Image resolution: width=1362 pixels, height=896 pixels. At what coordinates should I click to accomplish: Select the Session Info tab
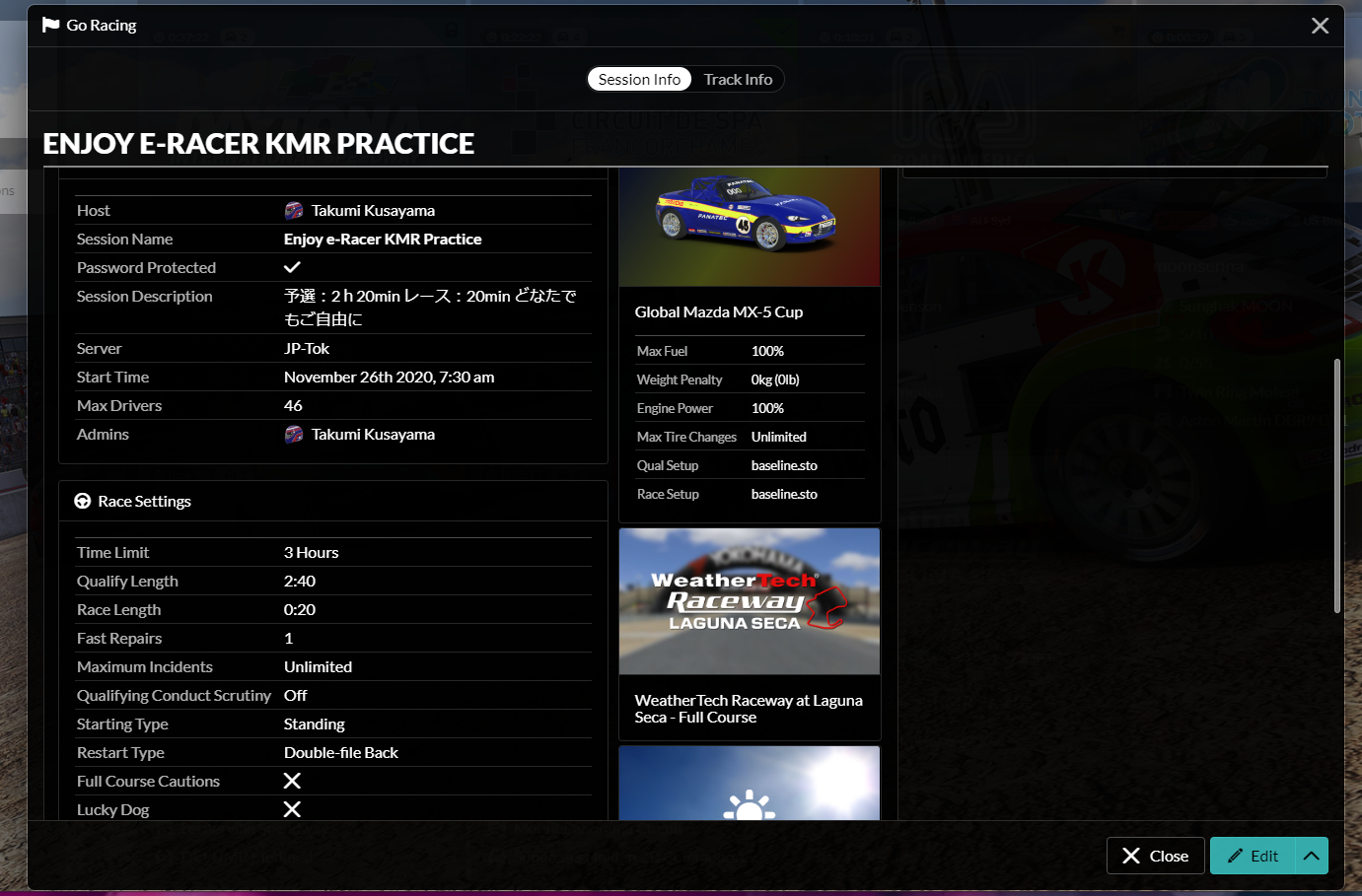639,79
